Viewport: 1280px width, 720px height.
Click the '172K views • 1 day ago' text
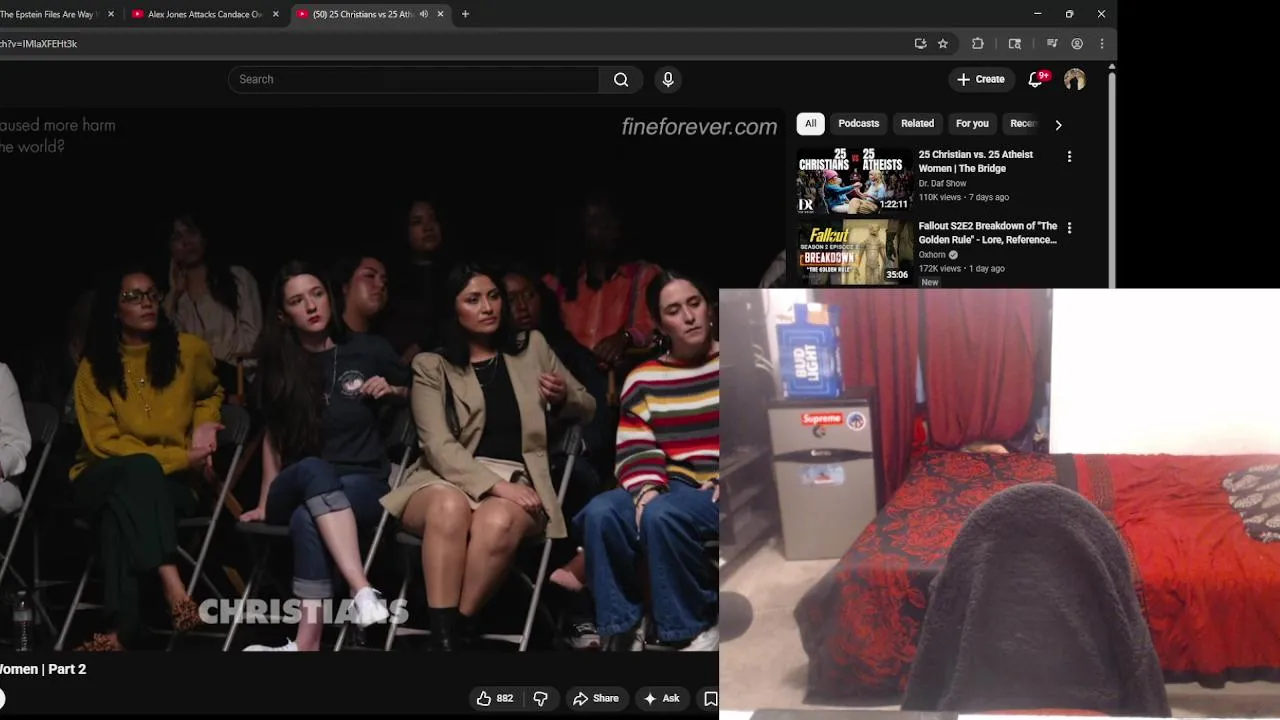point(962,269)
